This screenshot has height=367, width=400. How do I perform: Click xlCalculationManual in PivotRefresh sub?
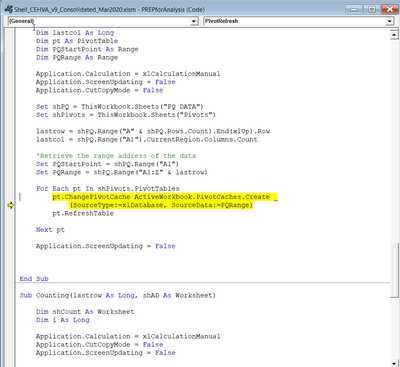click(181, 74)
